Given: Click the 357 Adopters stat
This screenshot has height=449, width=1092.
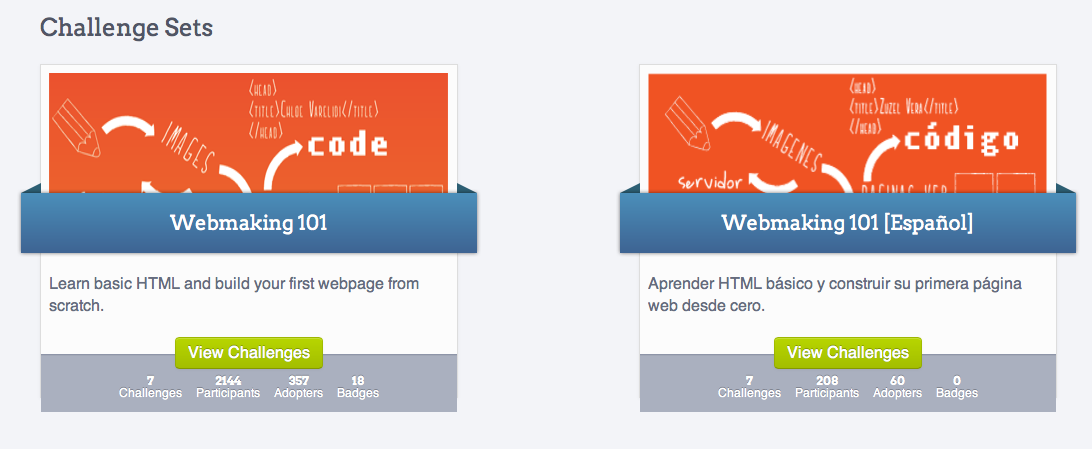Looking at the screenshot, I should click(298, 387).
